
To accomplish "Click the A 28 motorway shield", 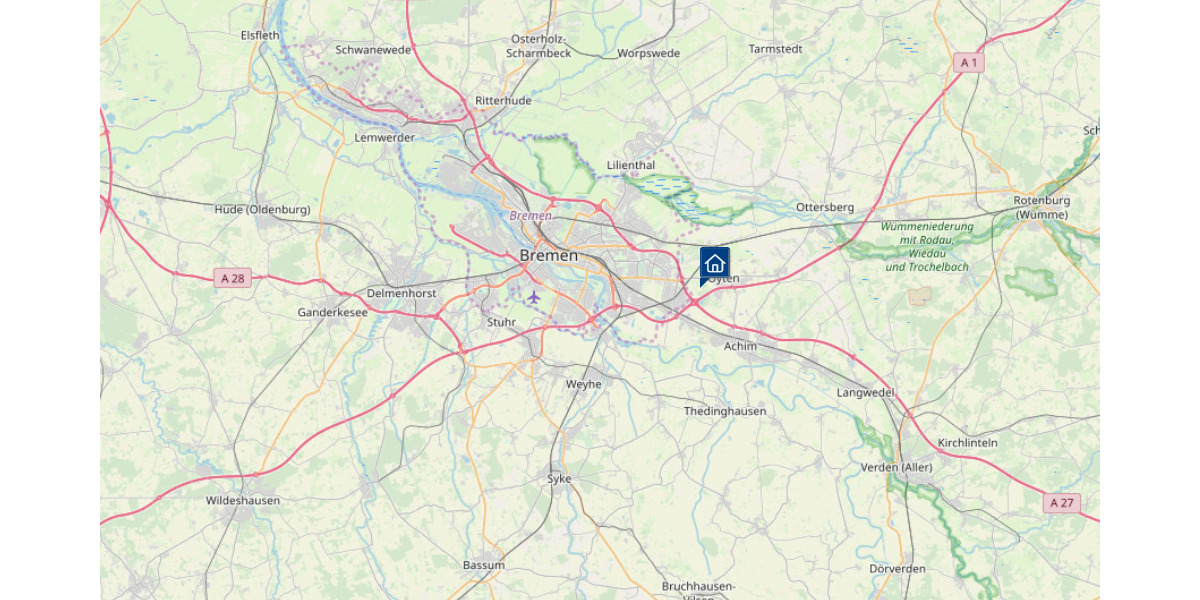I will click(x=232, y=278).
